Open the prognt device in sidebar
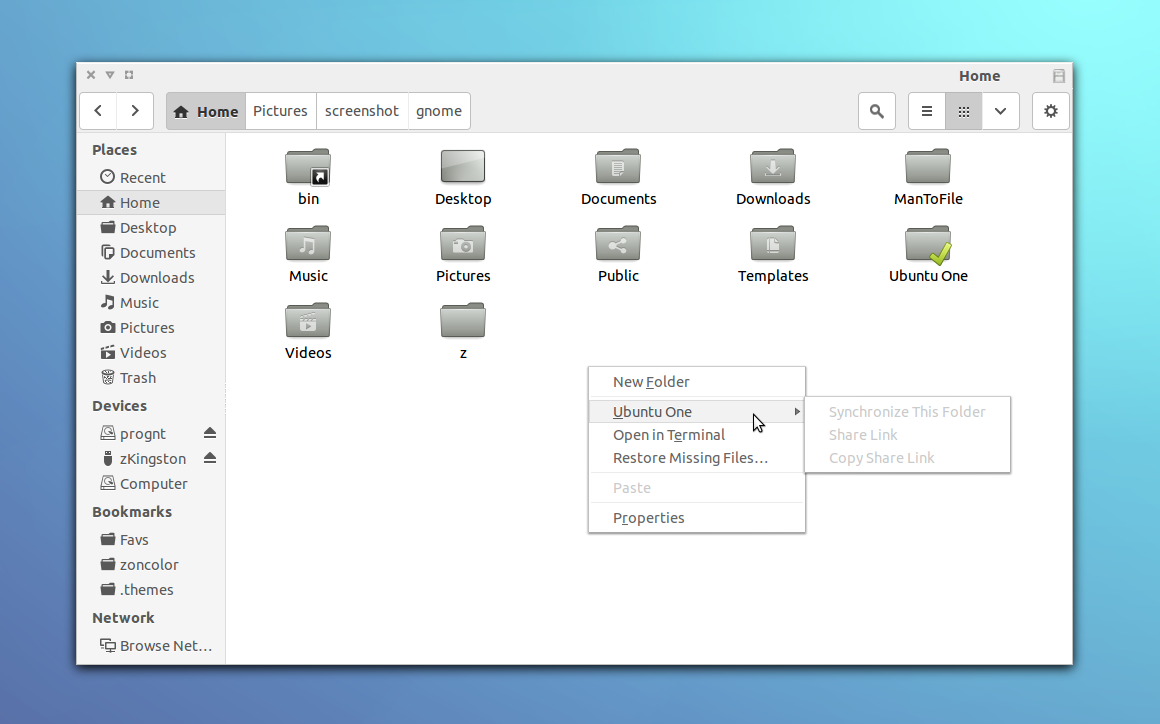Screen dimensions: 1160x724 (x=141, y=433)
